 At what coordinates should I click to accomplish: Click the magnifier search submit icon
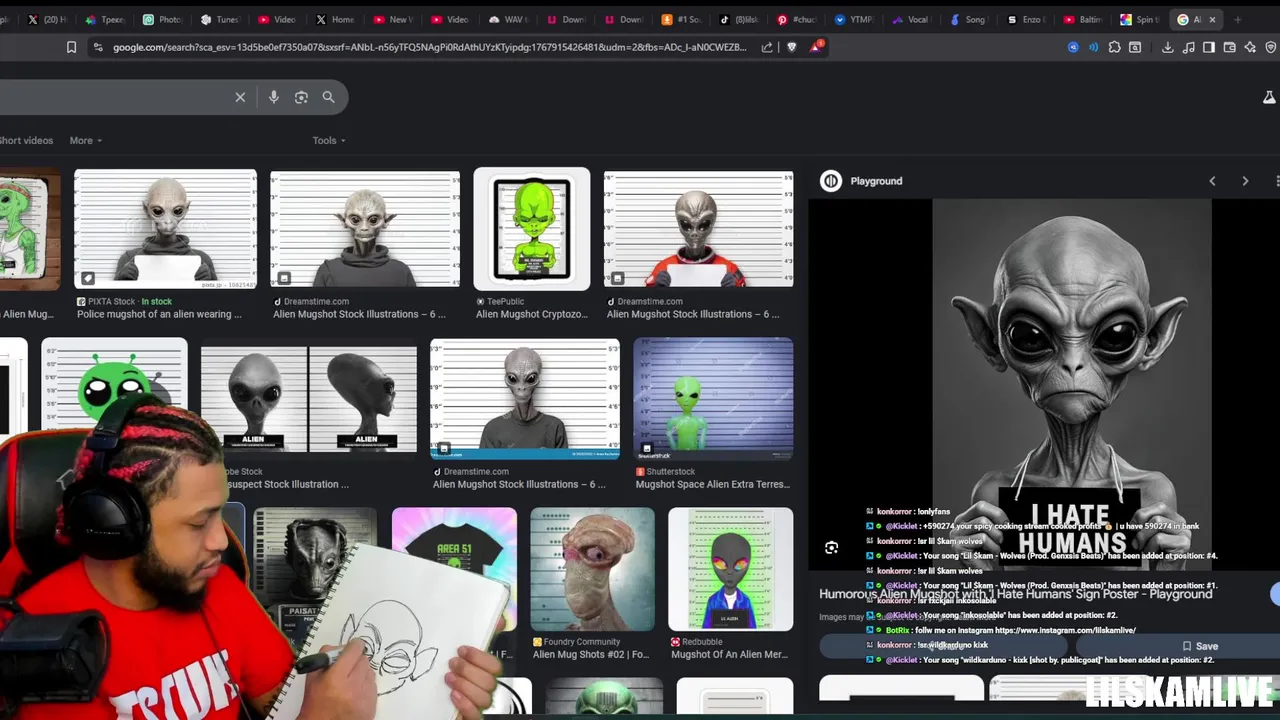pos(328,97)
